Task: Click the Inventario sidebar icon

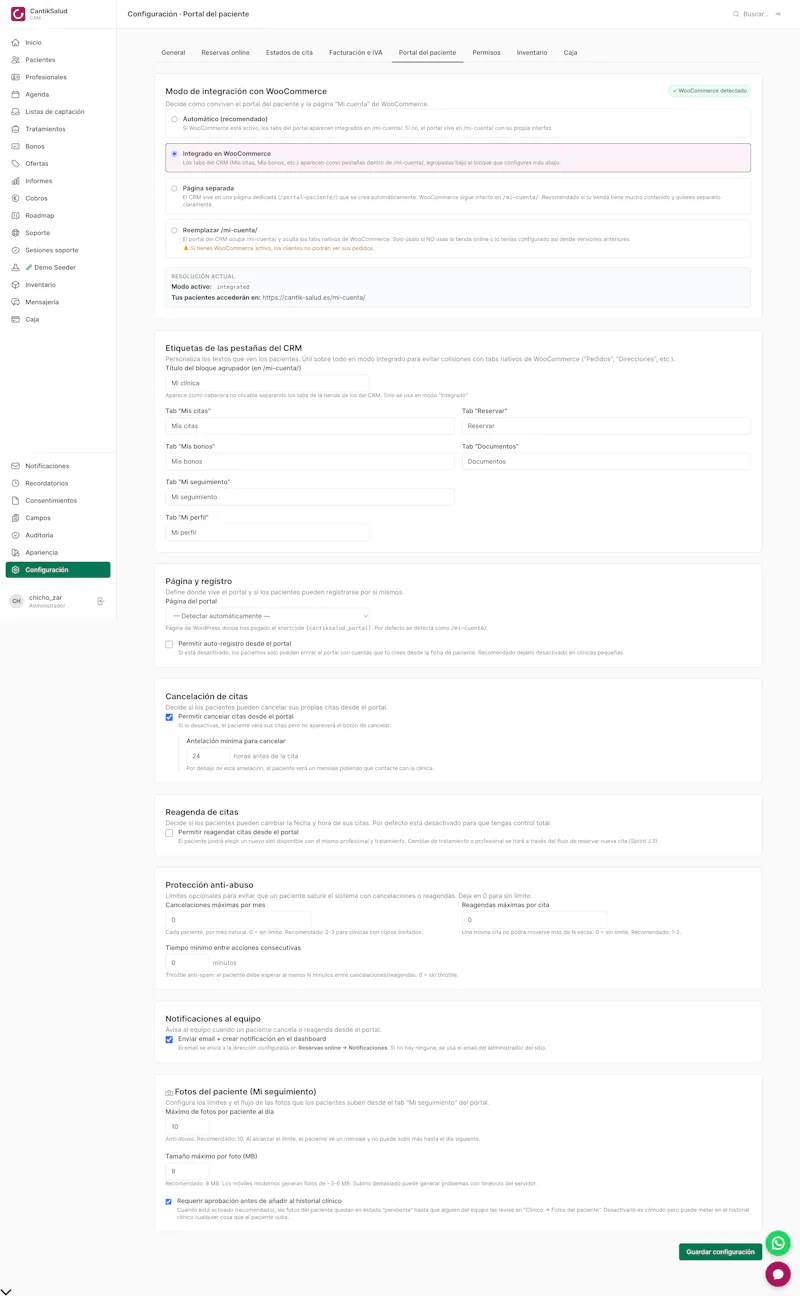Action: point(16,285)
